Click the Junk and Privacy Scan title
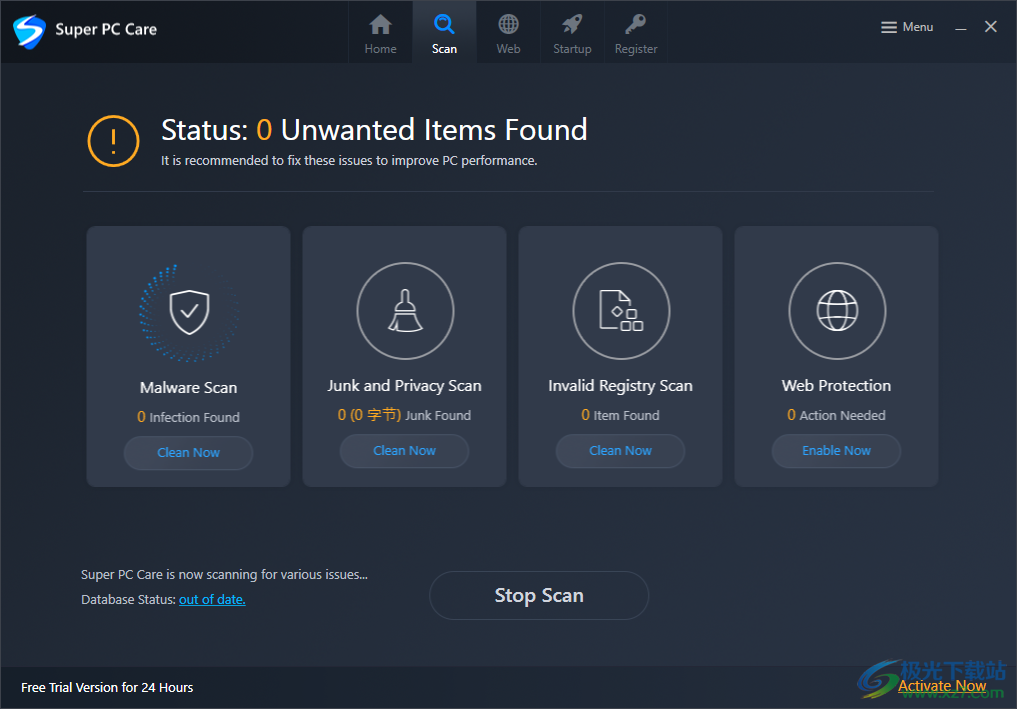The width and height of the screenshot is (1017, 709). pyautogui.click(x=404, y=386)
